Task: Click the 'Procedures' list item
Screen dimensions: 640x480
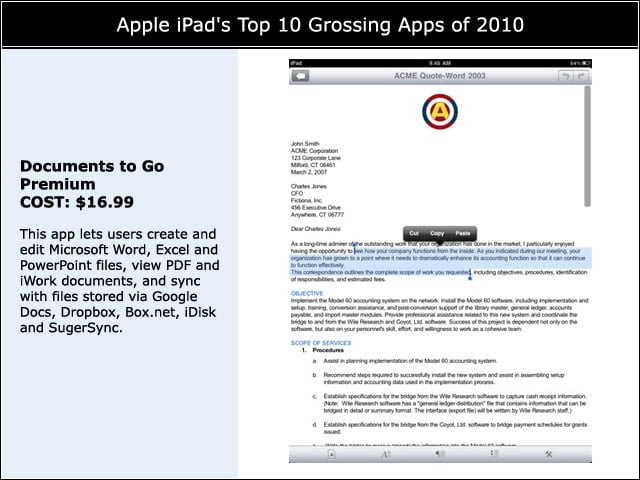Action: click(328, 350)
